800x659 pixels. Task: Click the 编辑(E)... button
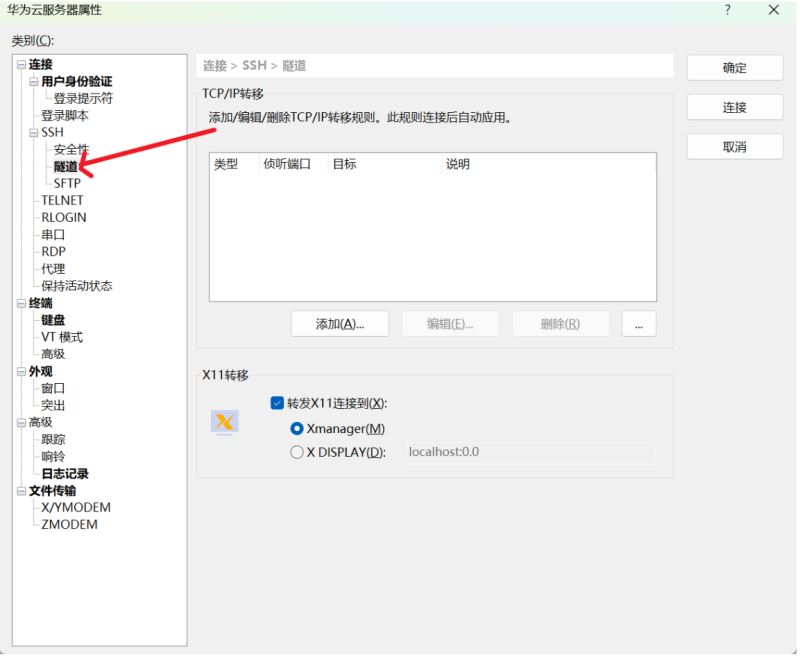coord(450,324)
